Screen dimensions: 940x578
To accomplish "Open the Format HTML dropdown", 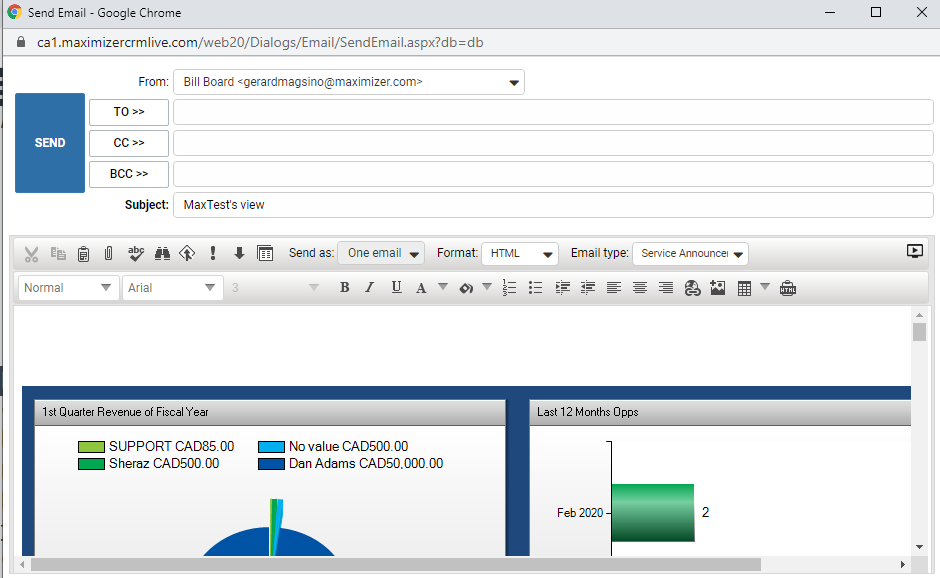I will [x=520, y=253].
